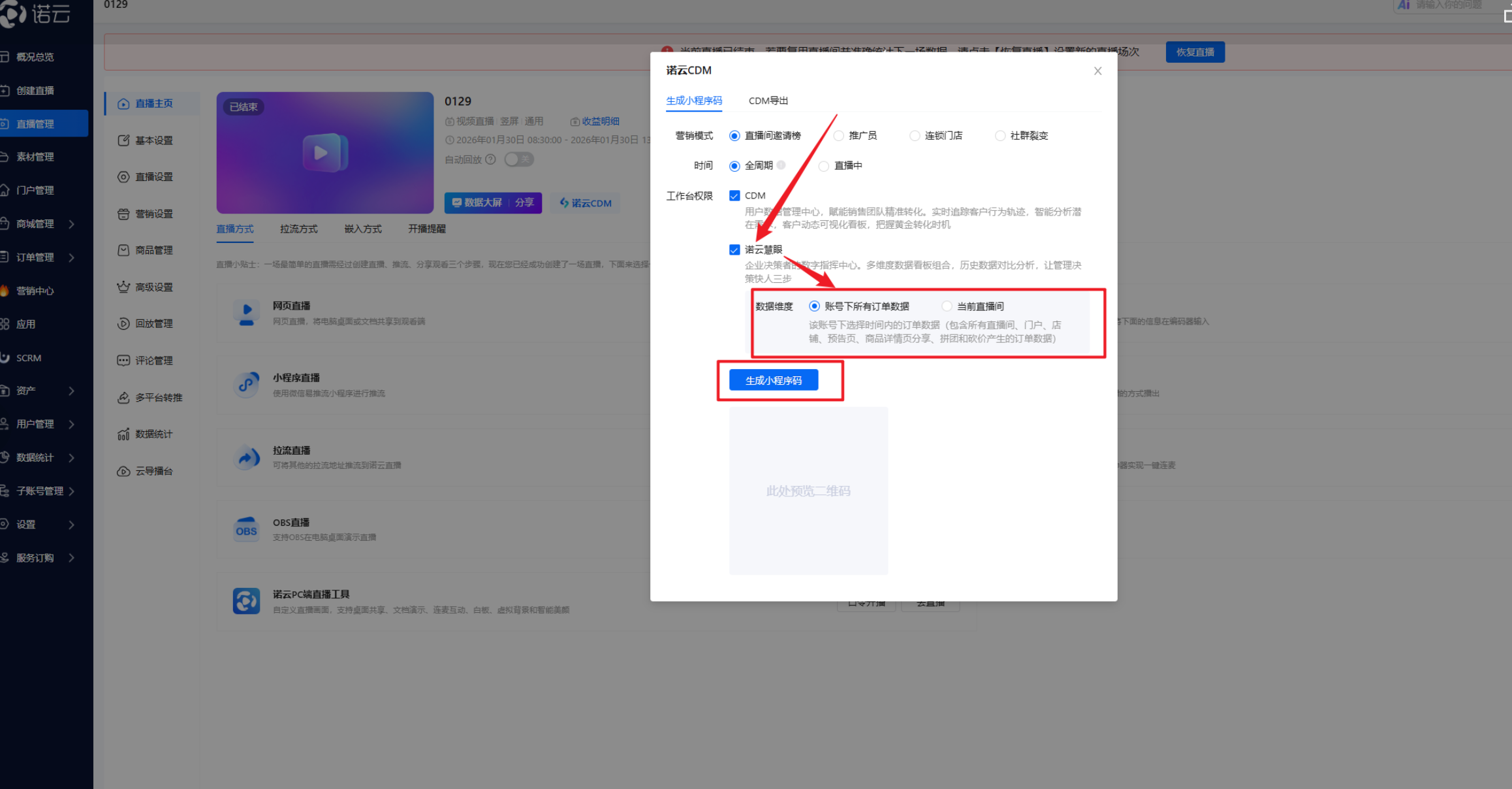Go to 云导播台
Viewport: 1512px width, 789px height.
click(x=153, y=470)
